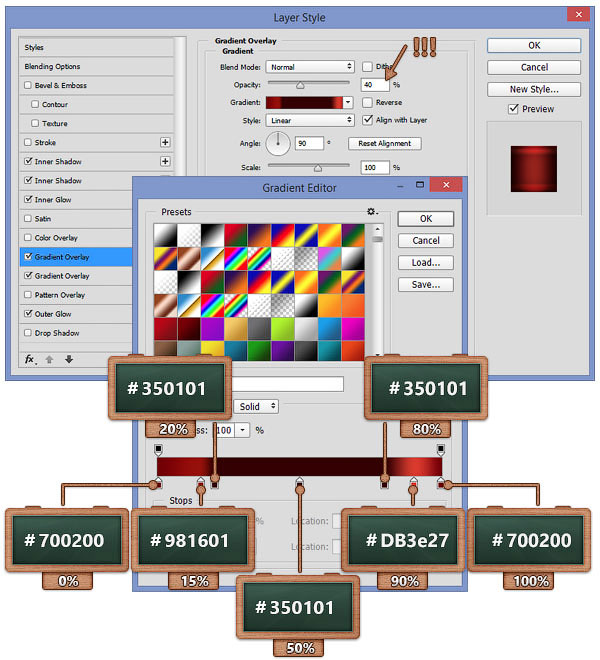
Task: Click the gradient Name text field
Action: coord(288,384)
